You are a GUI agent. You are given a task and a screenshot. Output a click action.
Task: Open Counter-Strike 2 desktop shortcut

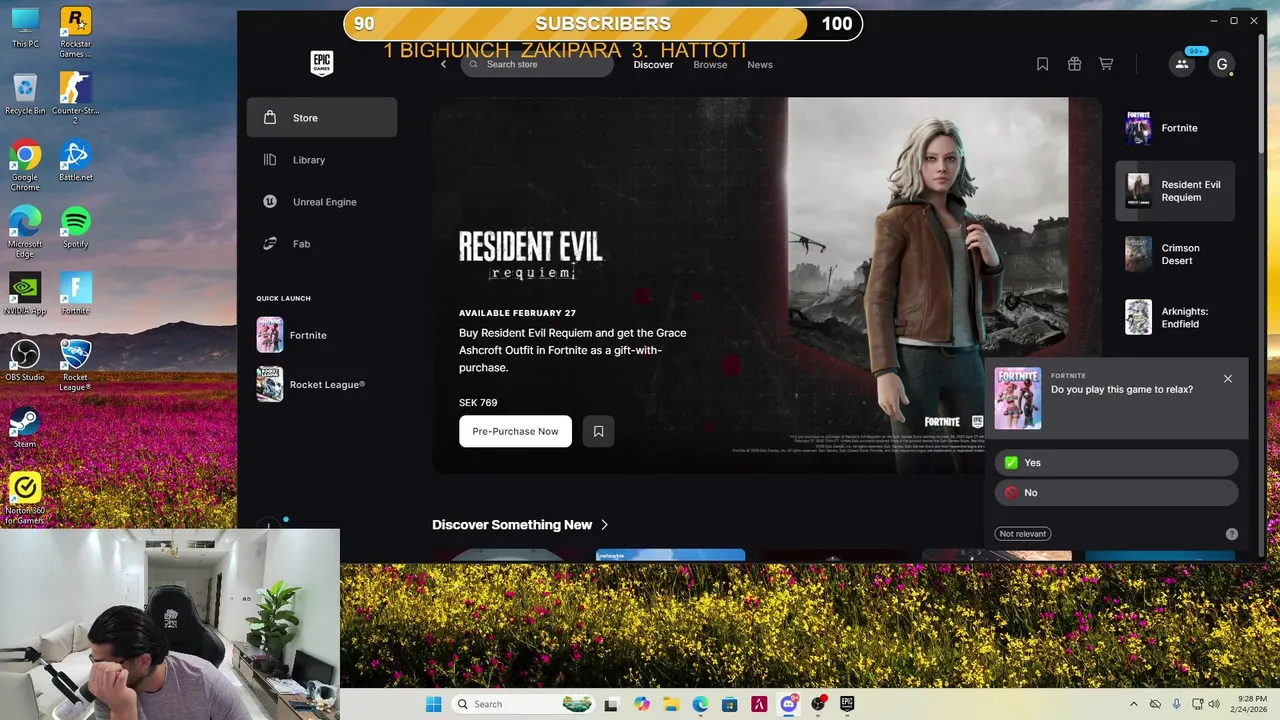(x=75, y=98)
